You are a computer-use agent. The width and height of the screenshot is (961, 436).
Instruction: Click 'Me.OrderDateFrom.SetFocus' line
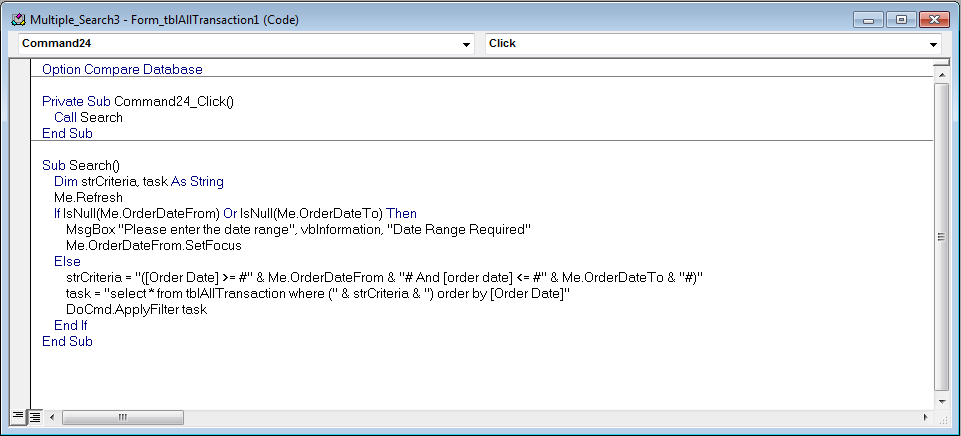[154, 245]
